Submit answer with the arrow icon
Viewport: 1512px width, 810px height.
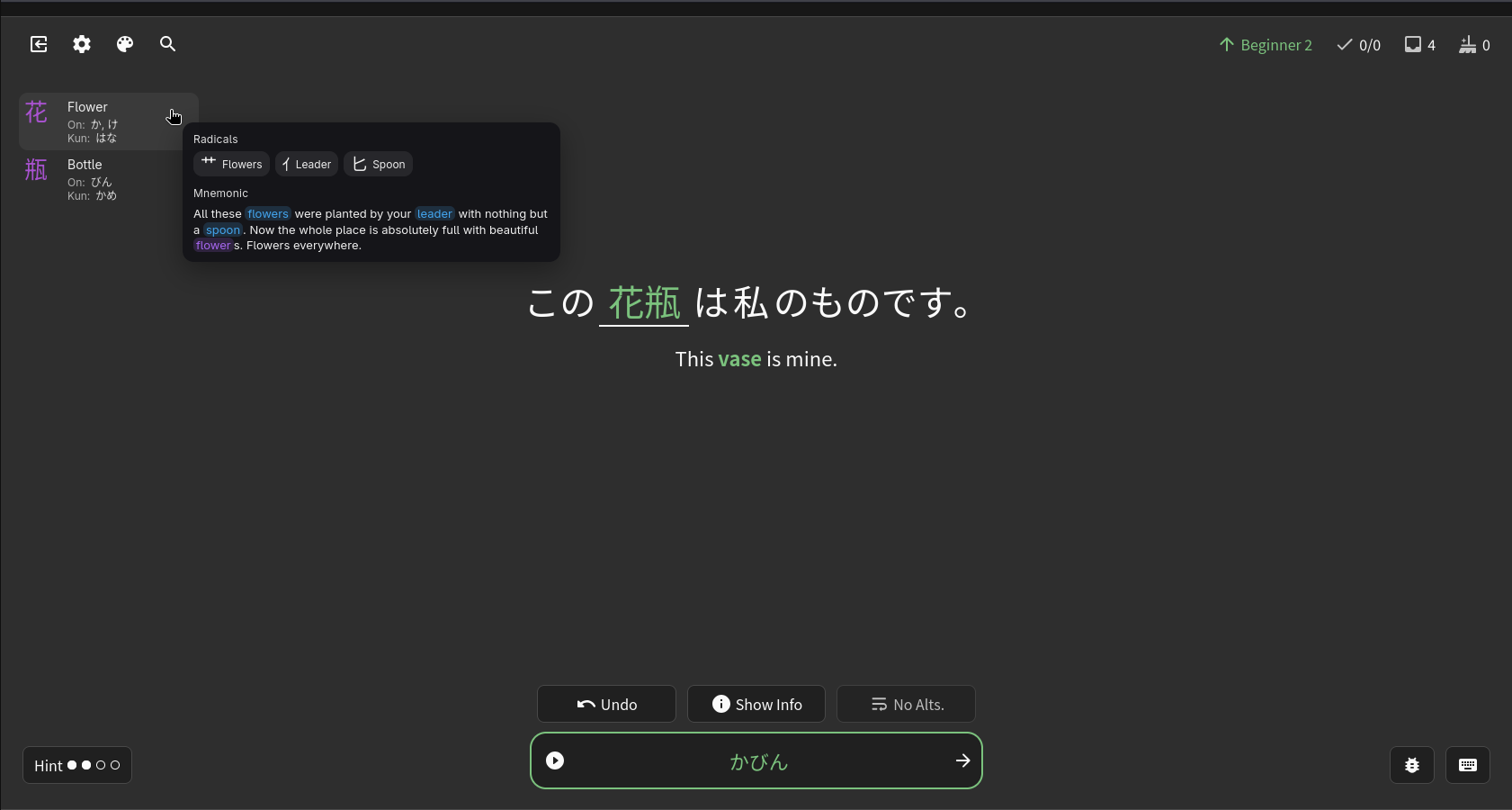click(962, 761)
